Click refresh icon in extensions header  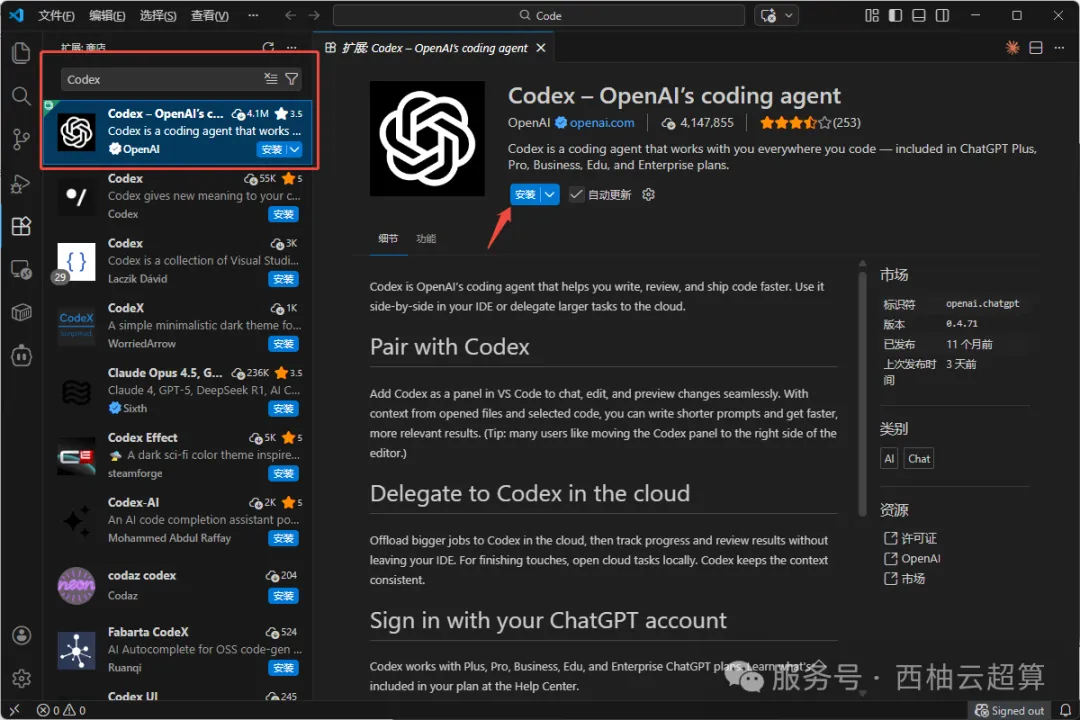(x=268, y=47)
